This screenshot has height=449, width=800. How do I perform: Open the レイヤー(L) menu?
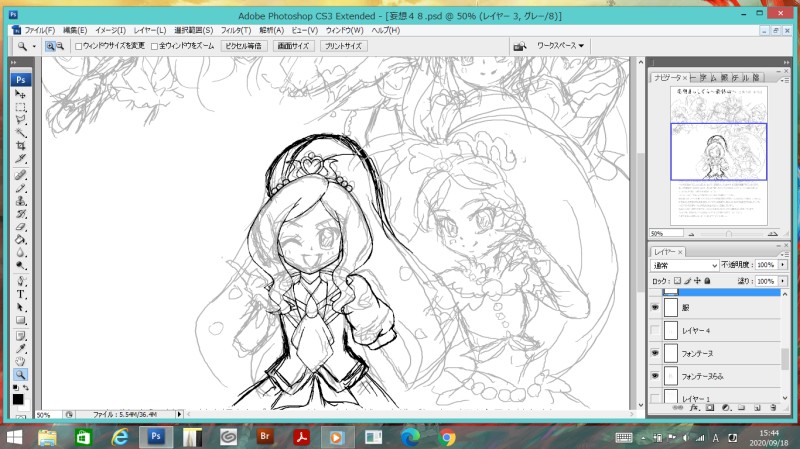click(149, 31)
